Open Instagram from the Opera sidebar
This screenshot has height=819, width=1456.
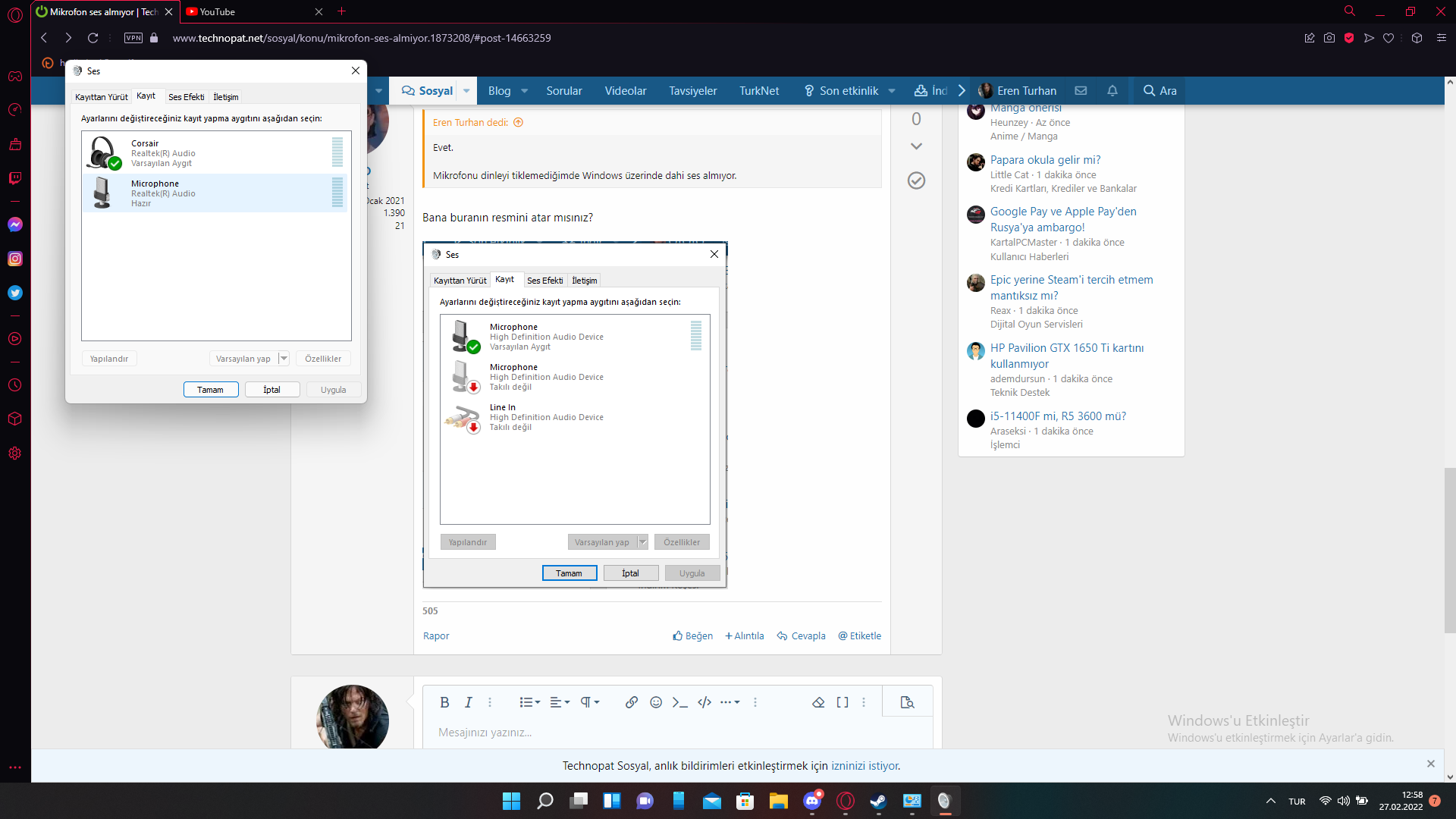15,259
